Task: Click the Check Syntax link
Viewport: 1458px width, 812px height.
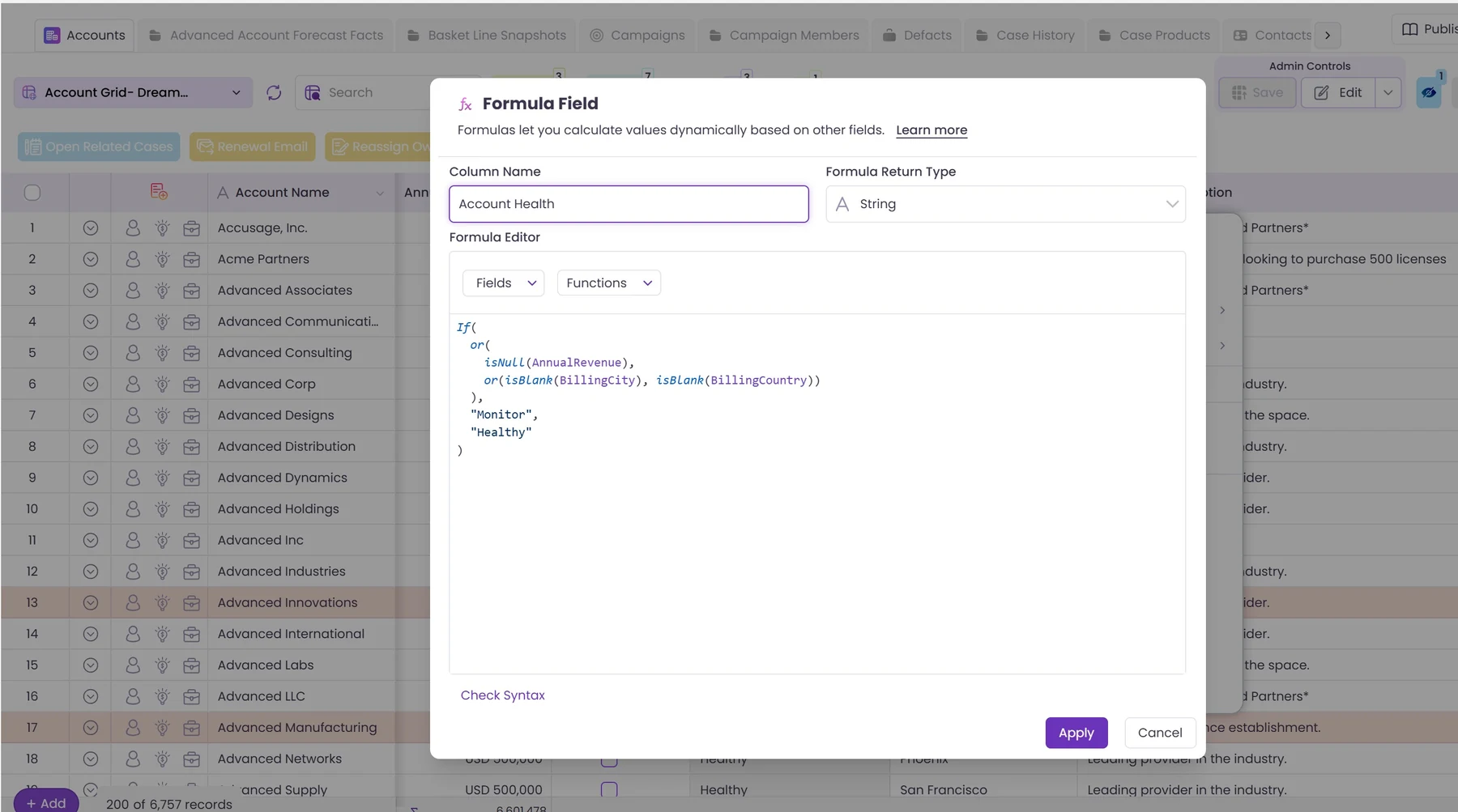Action: (503, 695)
